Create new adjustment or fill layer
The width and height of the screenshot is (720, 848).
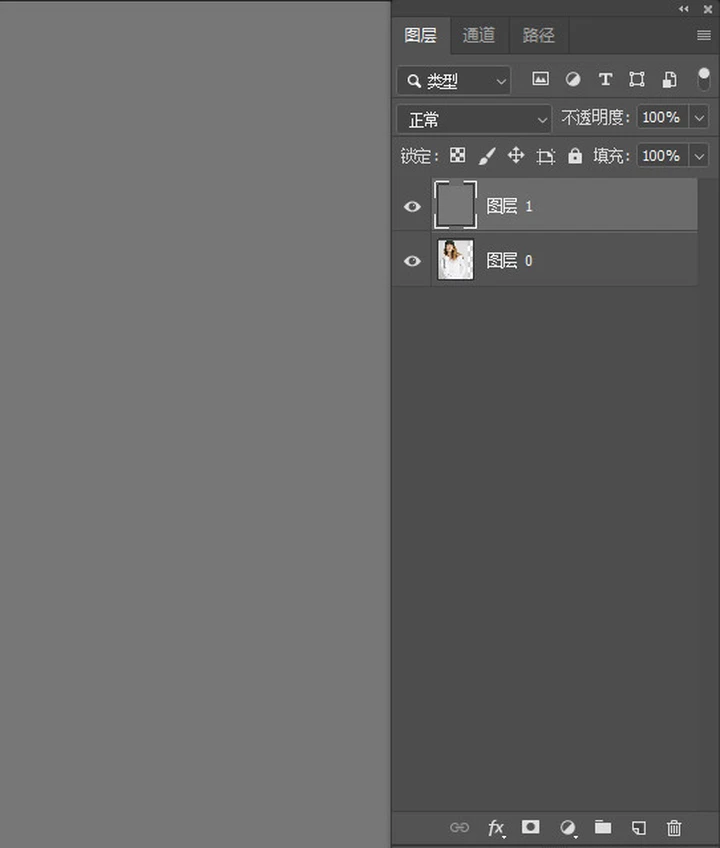click(568, 827)
